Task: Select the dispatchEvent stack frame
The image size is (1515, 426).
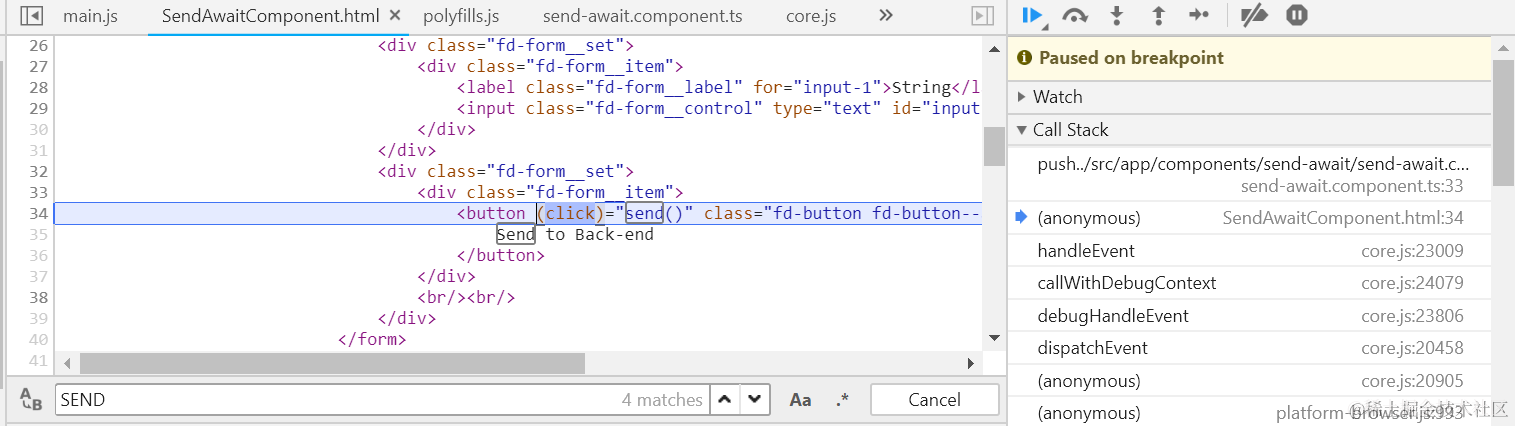Action: click(1249, 348)
